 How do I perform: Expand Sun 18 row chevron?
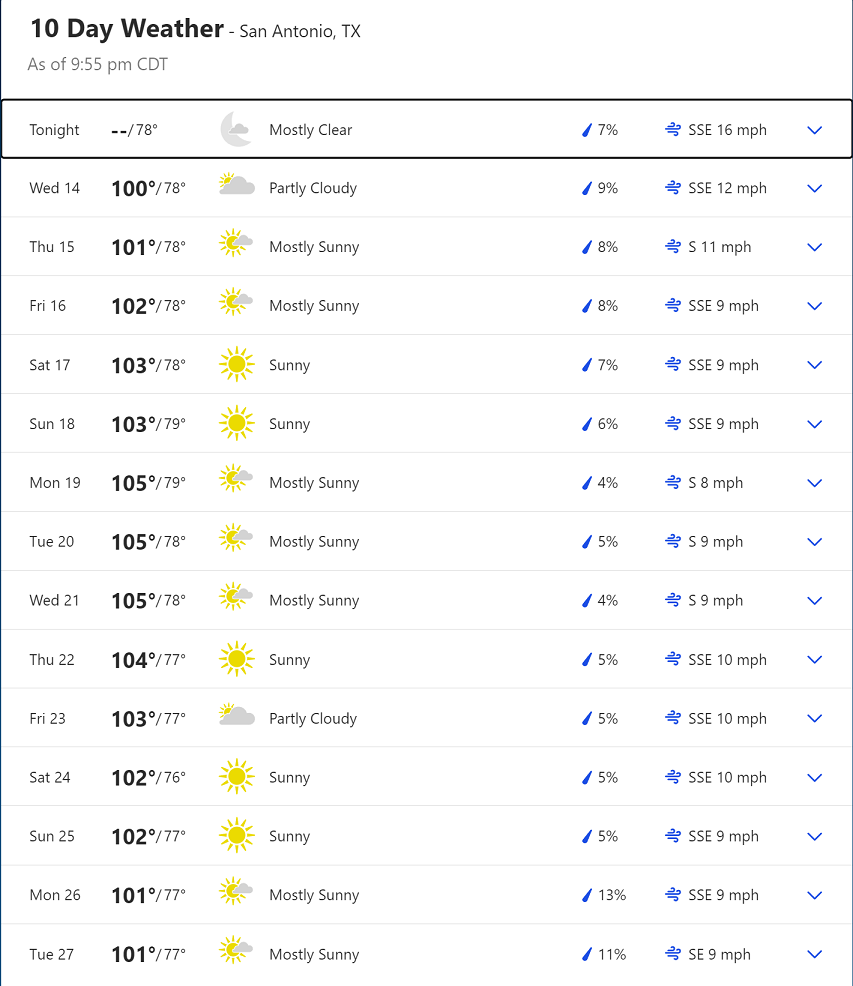(x=815, y=424)
